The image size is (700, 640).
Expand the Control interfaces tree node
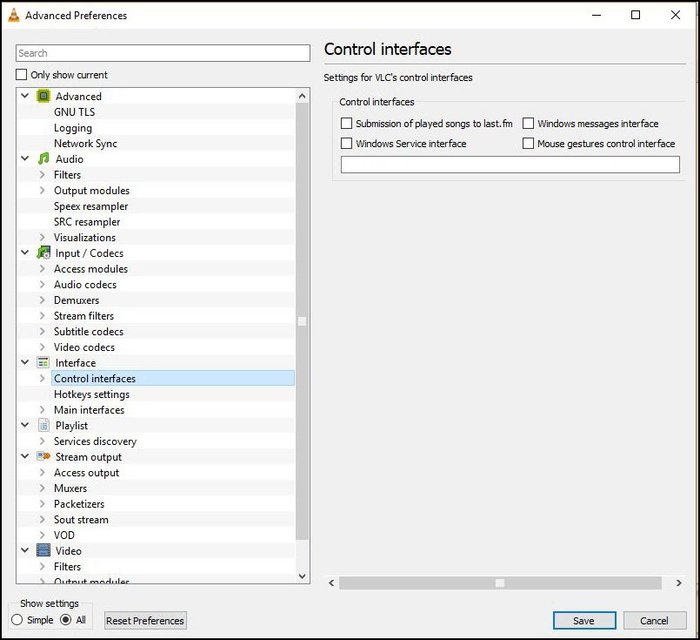point(42,378)
